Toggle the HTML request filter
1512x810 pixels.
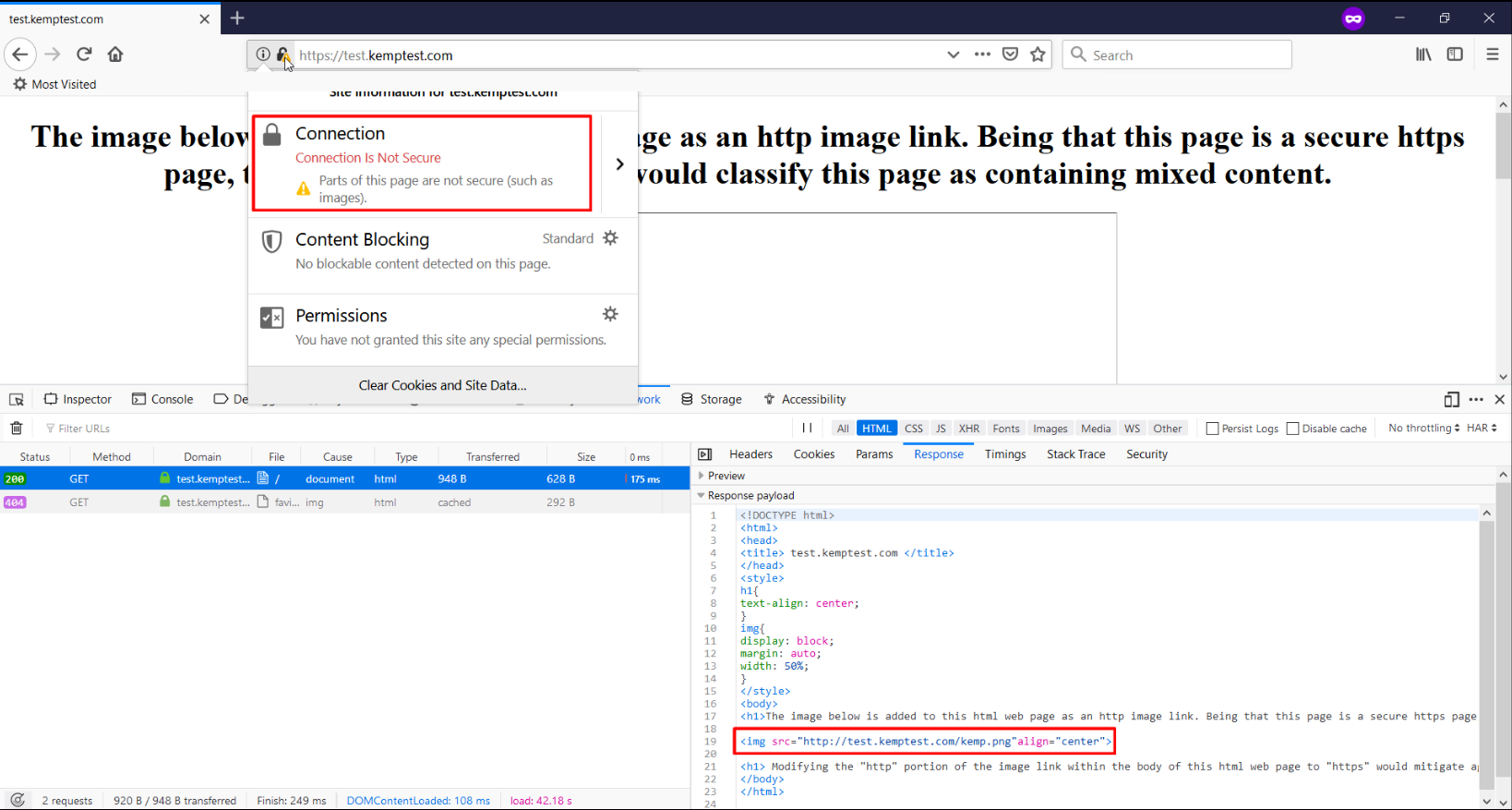click(x=877, y=429)
